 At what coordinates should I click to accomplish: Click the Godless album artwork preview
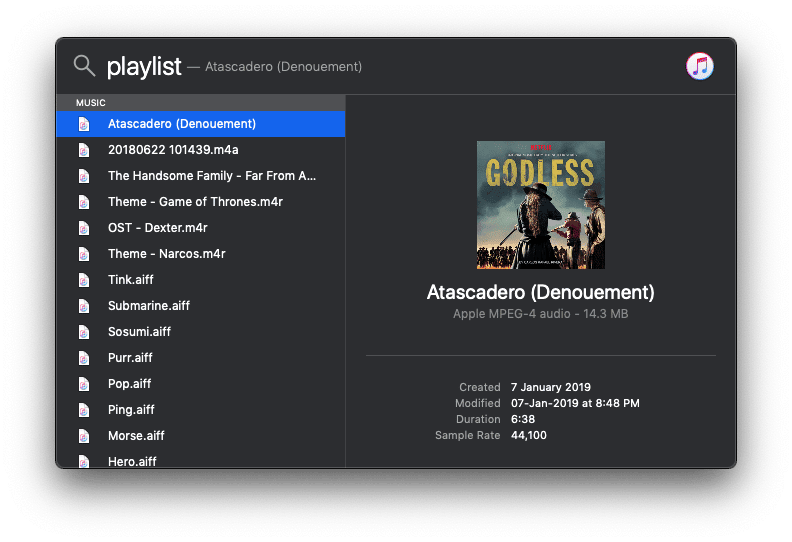pyautogui.click(x=540, y=205)
